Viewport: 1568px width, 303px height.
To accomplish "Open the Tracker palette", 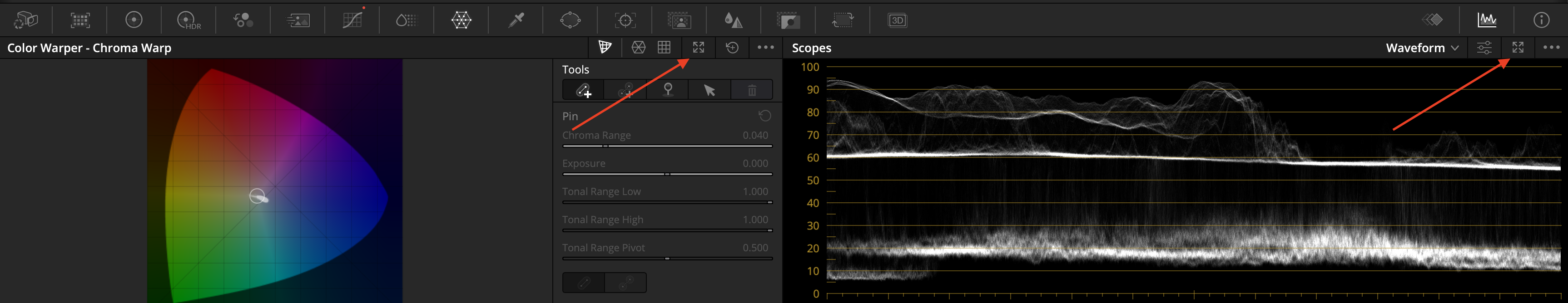I will tap(625, 21).
